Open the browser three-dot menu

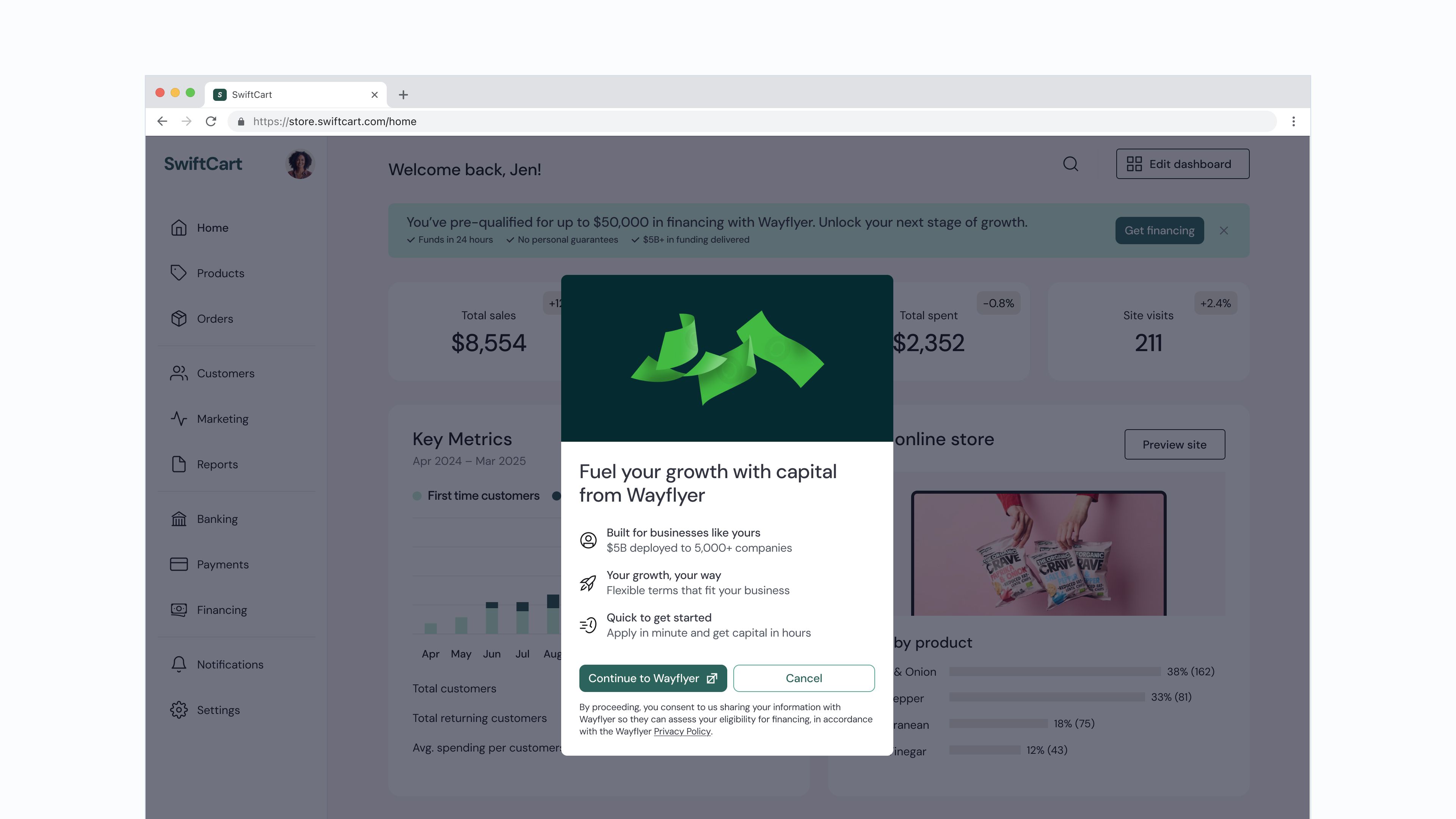tap(1293, 121)
